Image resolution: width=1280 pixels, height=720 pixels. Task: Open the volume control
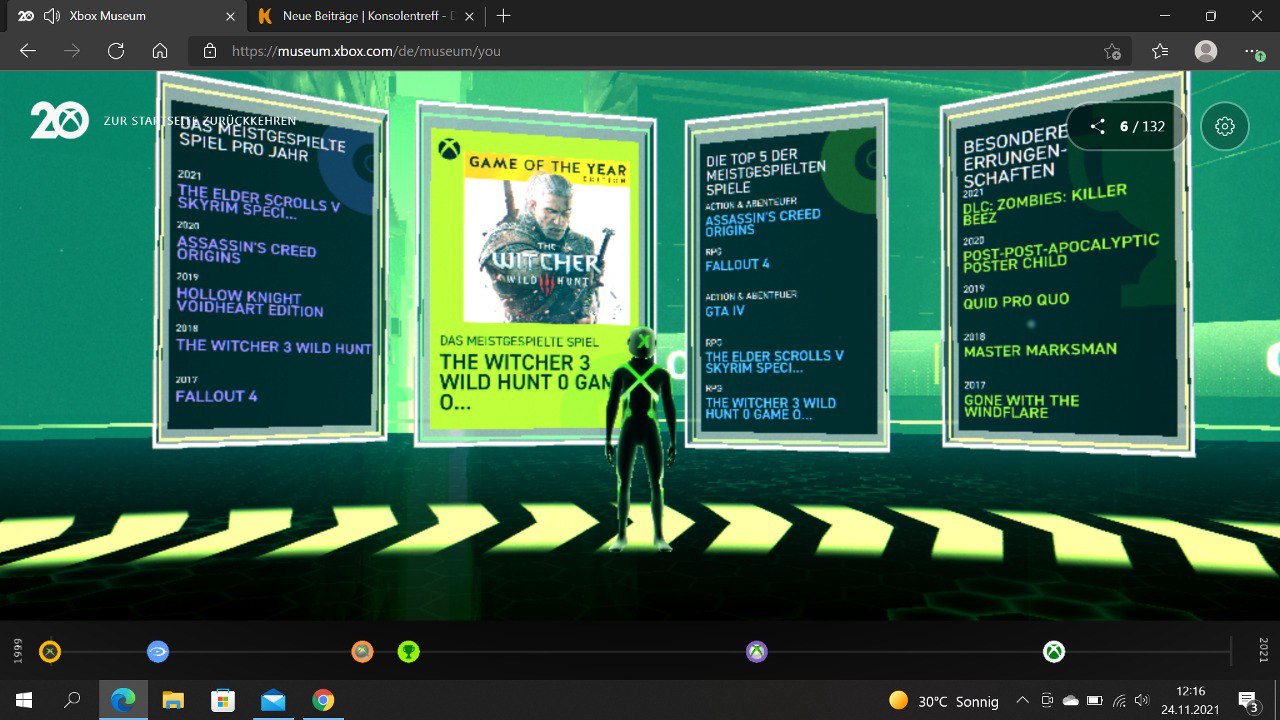click(x=1141, y=701)
